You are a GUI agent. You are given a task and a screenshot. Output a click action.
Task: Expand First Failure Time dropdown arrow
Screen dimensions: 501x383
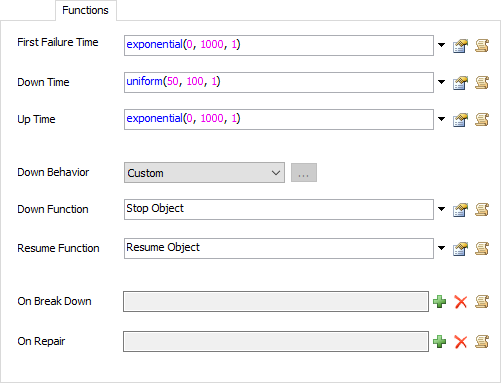(x=441, y=45)
